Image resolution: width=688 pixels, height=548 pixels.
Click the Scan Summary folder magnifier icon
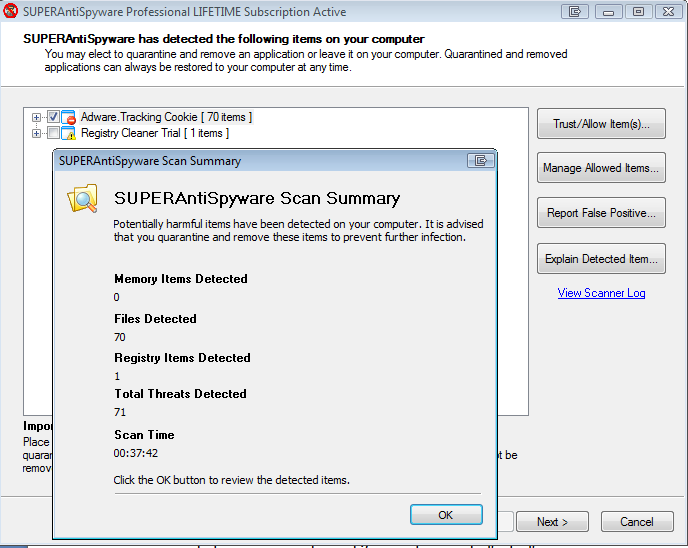(82, 199)
